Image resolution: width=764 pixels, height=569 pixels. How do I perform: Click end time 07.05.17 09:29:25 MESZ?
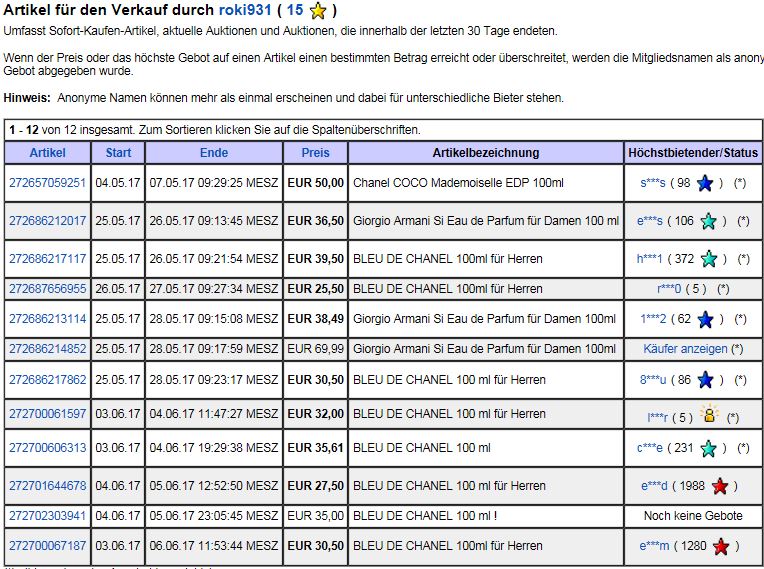[214, 183]
